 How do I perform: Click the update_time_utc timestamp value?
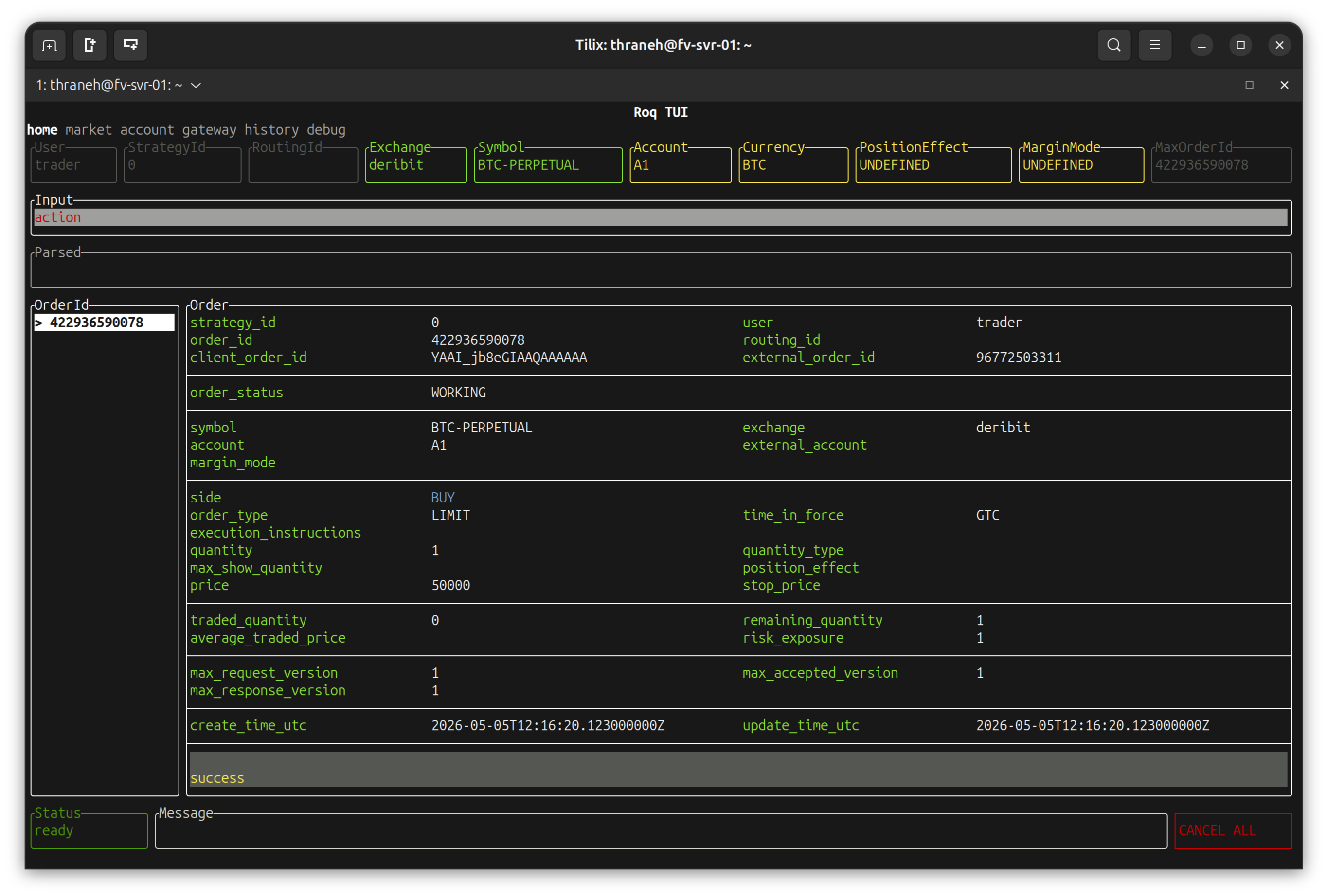[x=1093, y=725]
